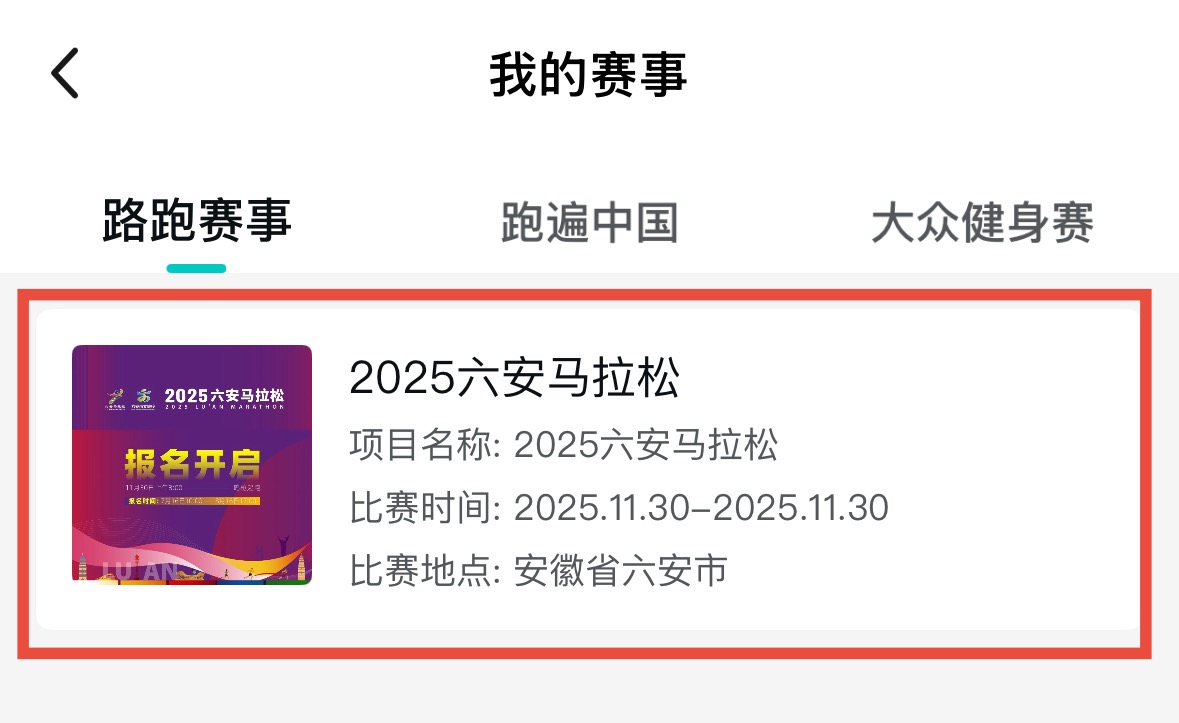This screenshot has width=1179, height=723.
Task: Click the yellow 报名开启 text on poster
Action: [x=192, y=464]
